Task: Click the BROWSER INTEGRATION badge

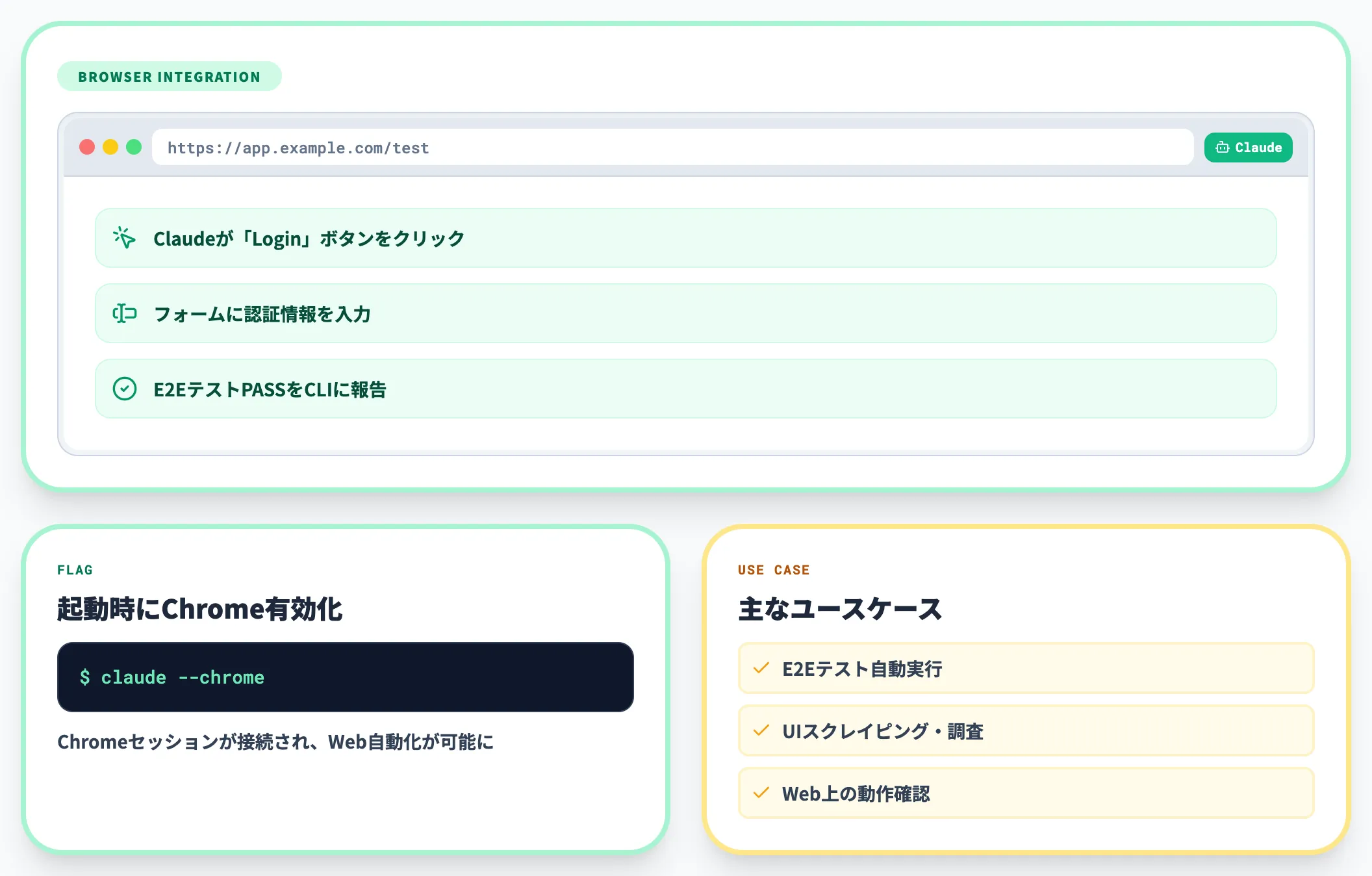Action: (169, 77)
